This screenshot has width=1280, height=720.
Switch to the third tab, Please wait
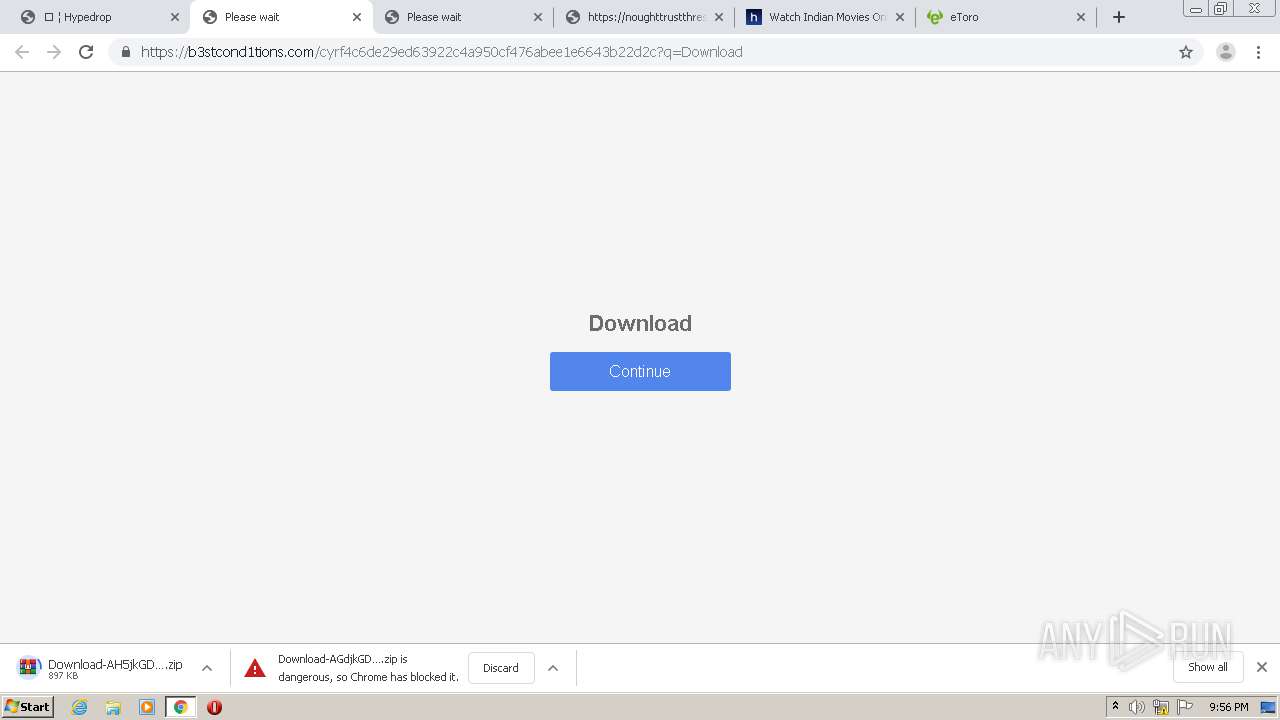coord(462,17)
